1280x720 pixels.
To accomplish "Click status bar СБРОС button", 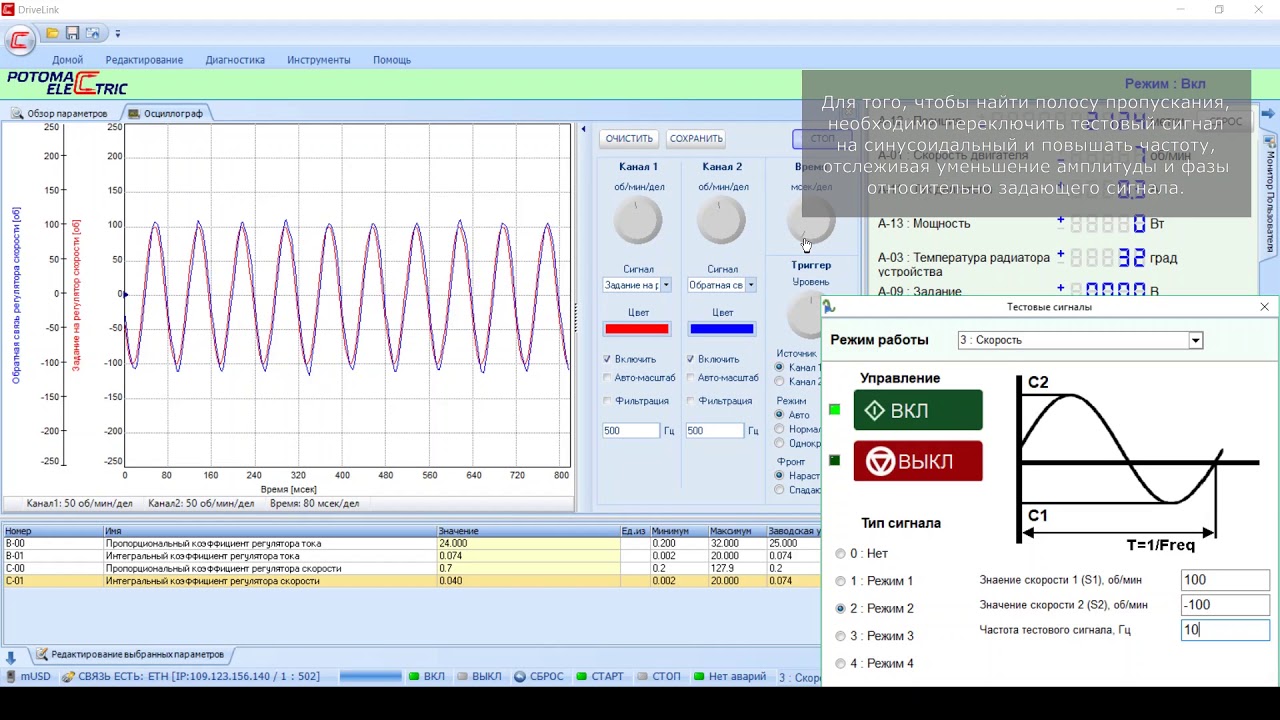I will [539, 677].
